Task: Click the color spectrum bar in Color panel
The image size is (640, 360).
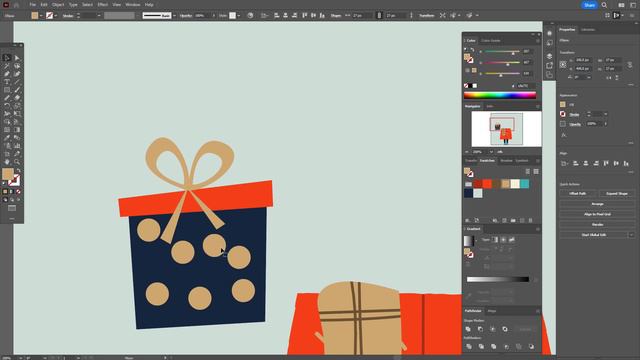Action: click(500, 96)
